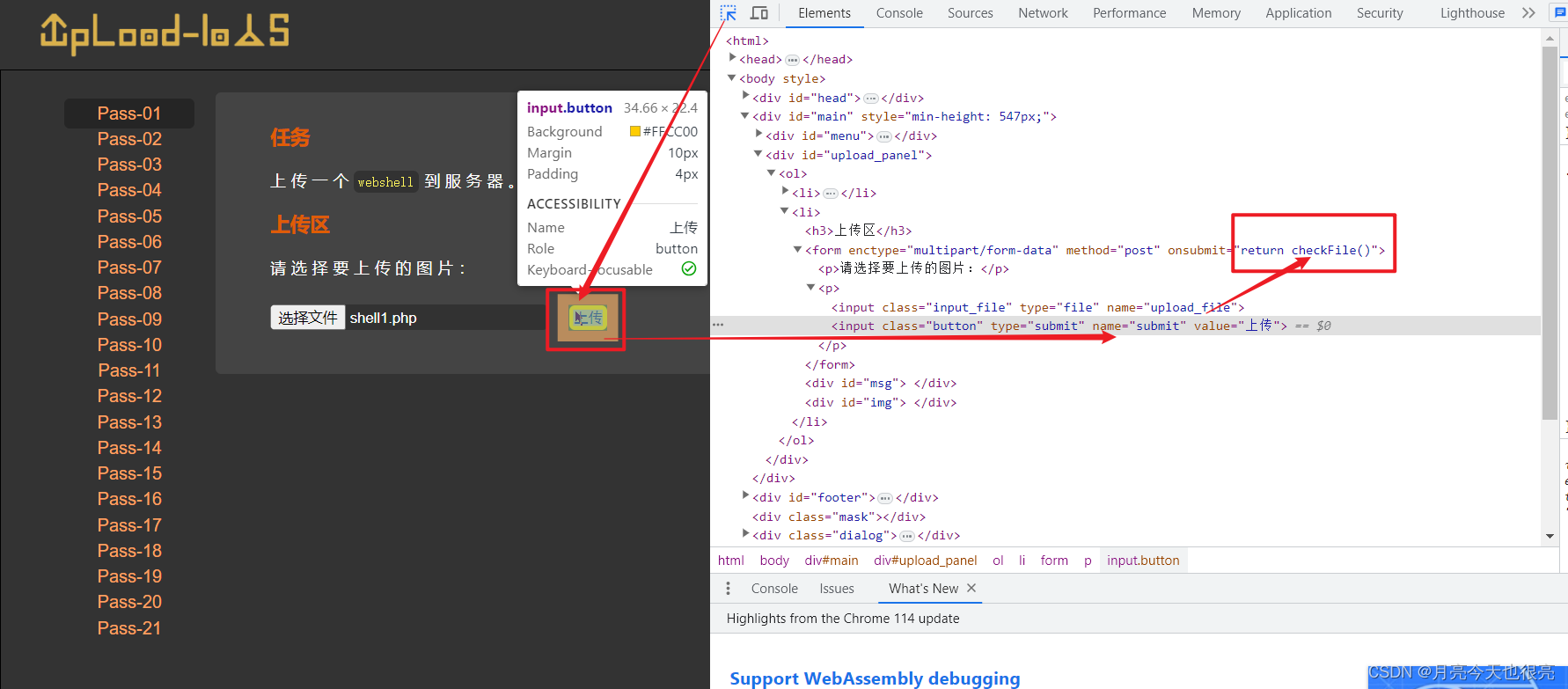The image size is (1568, 689).
Task: Collapse the form element node
Action: (x=798, y=249)
